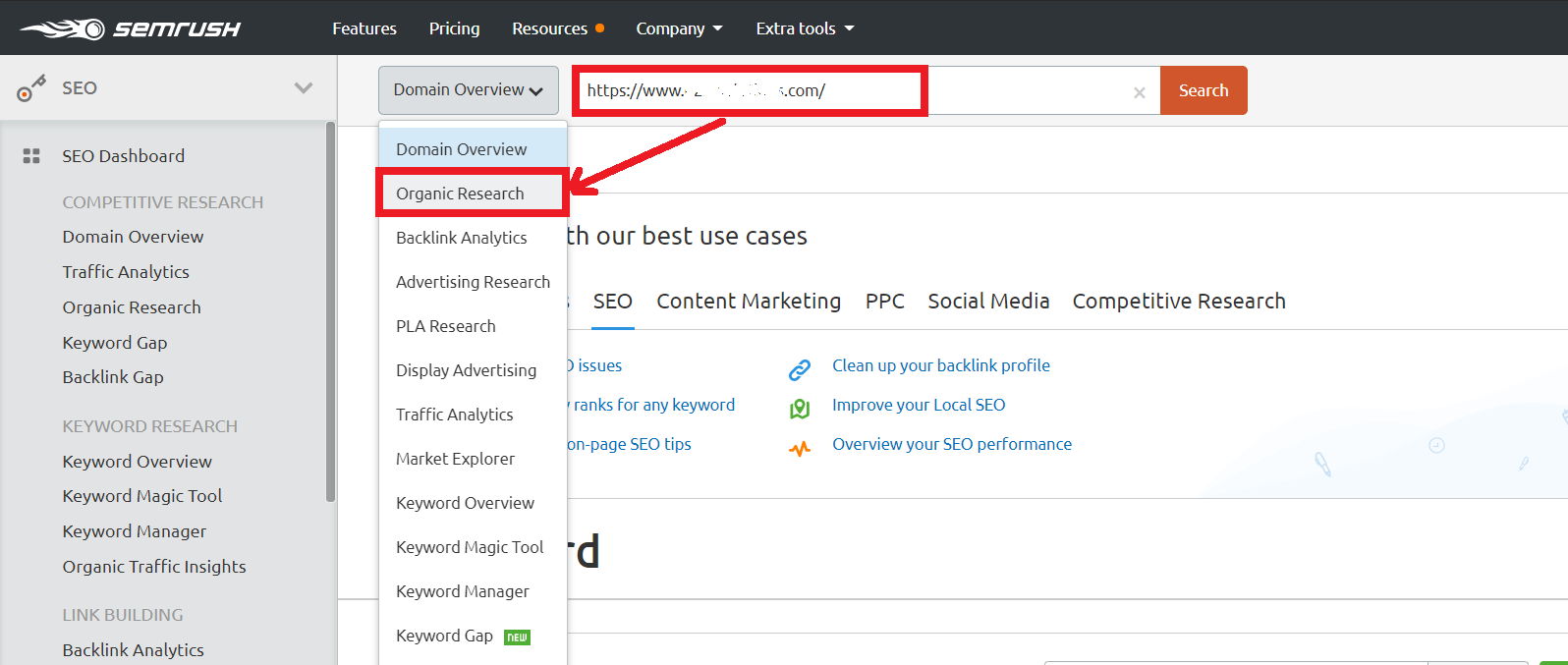
Task: Open SEO Dashboard in sidebar
Action: pos(123,156)
